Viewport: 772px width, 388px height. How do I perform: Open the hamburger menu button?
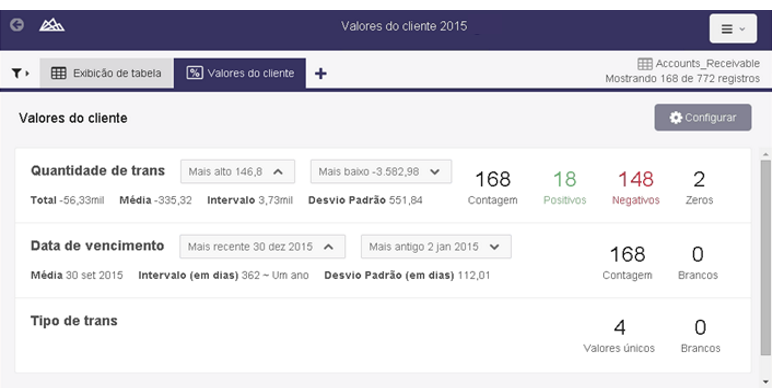click(733, 29)
